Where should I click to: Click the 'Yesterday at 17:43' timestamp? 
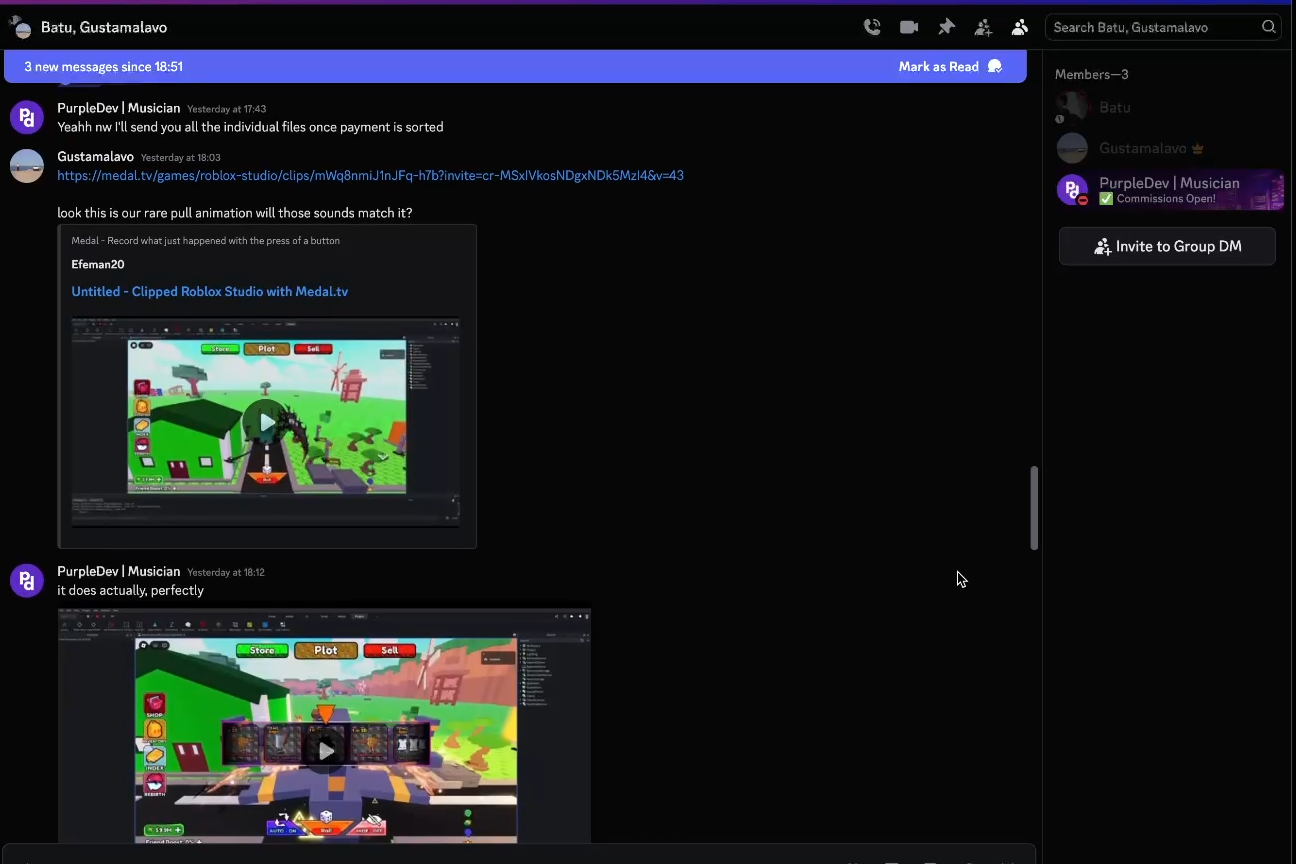pyautogui.click(x=227, y=109)
